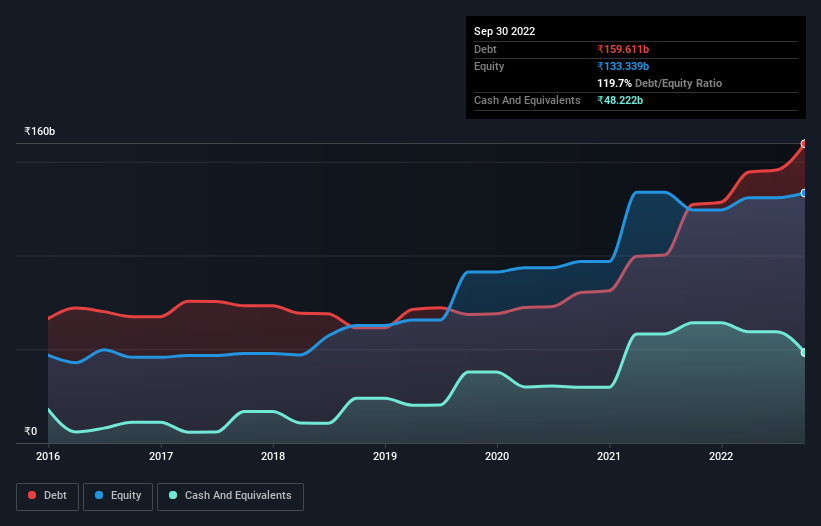Click the red Debt data point marker
Viewport: 821px width, 526px height.
click(804, 144)
